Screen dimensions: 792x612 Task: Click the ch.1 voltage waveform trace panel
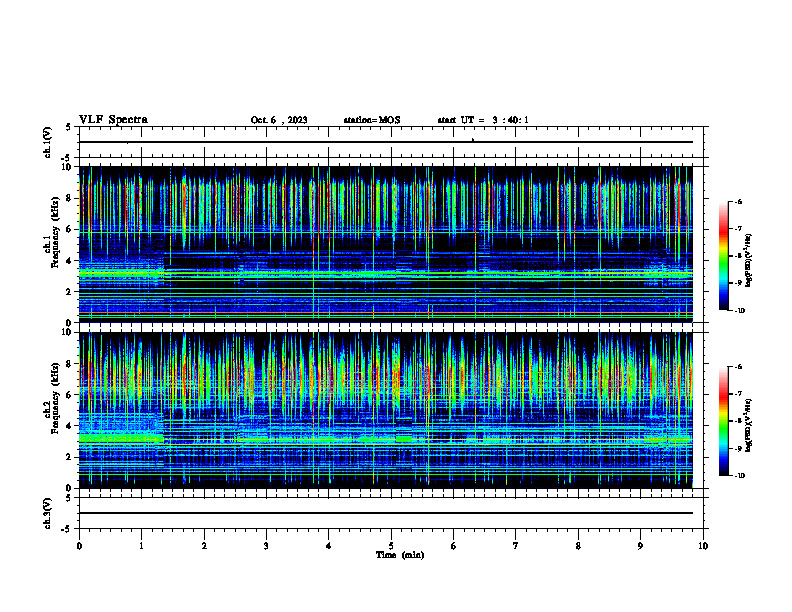click(391, 142)
